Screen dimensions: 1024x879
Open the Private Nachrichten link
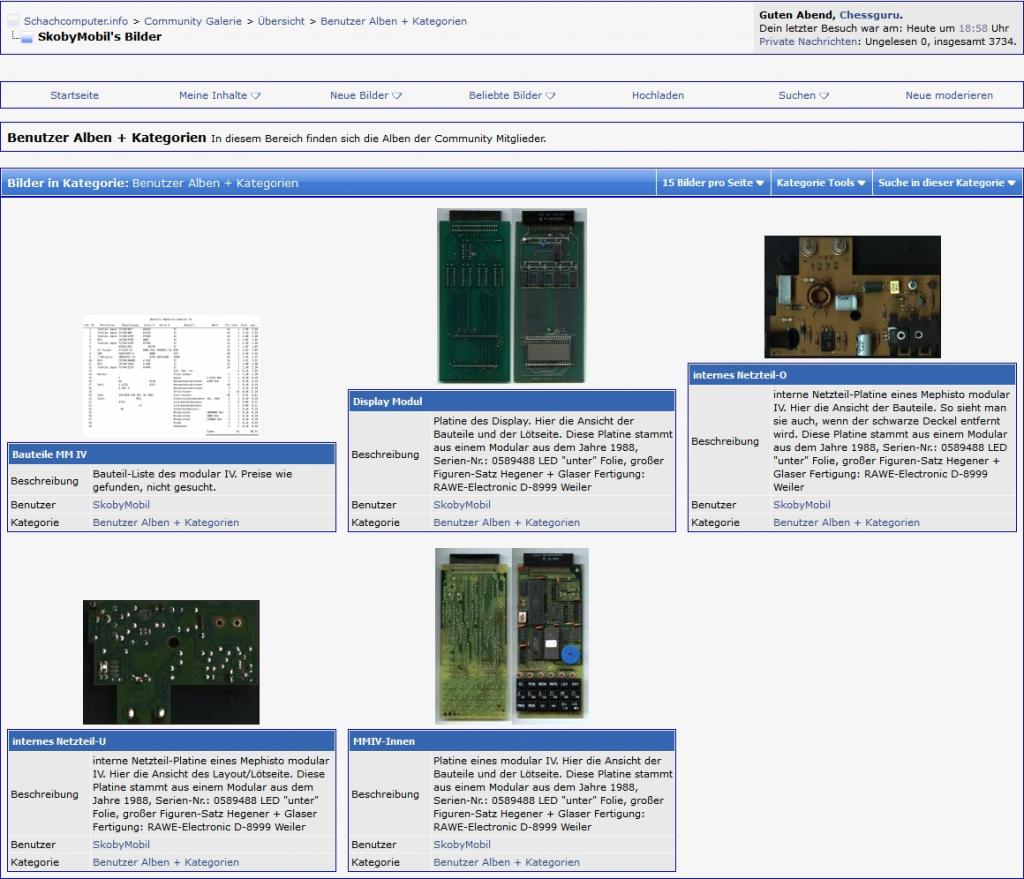[x=807, y=42]
